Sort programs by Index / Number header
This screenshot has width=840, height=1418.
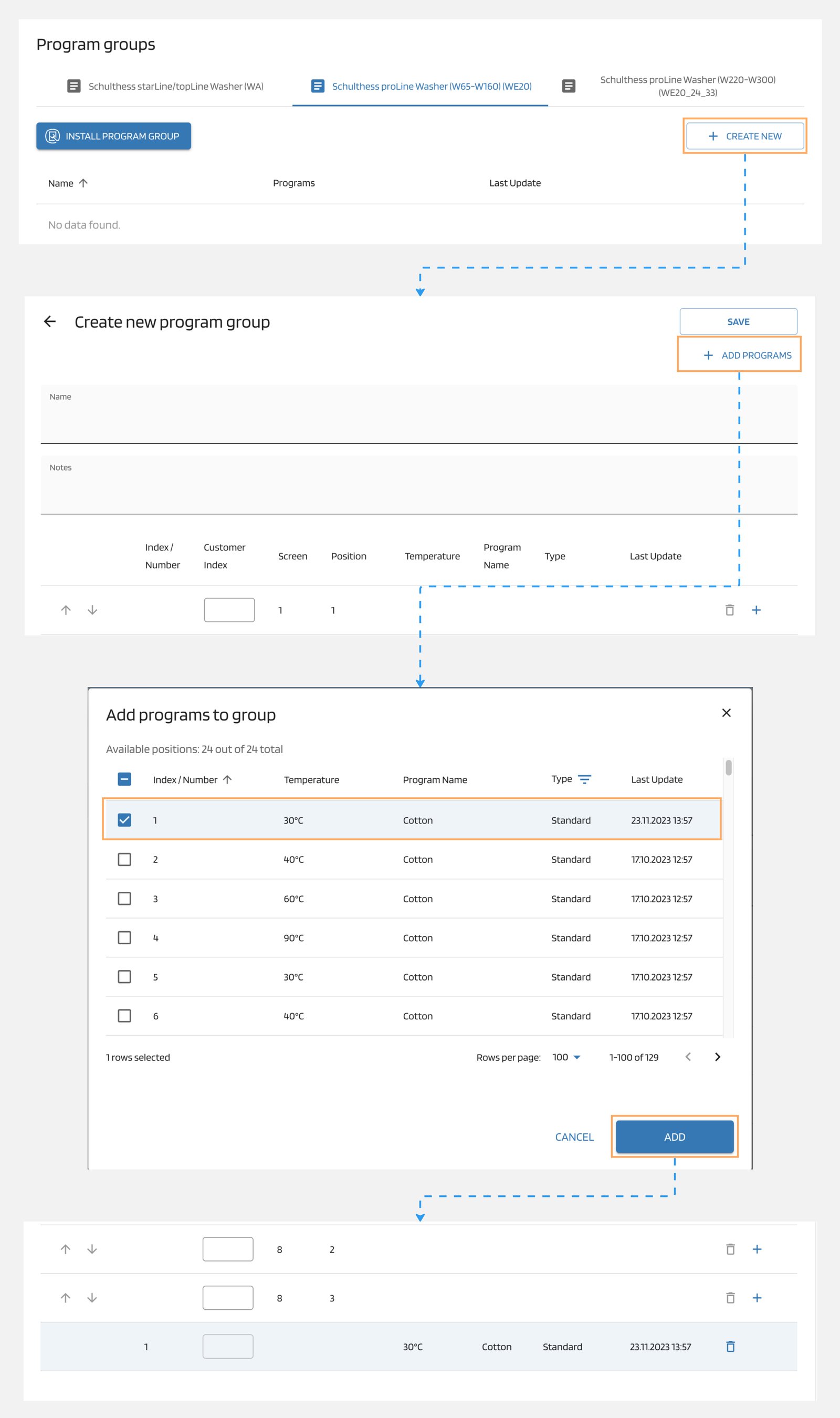pyautogui.click(x=185, y=779)
